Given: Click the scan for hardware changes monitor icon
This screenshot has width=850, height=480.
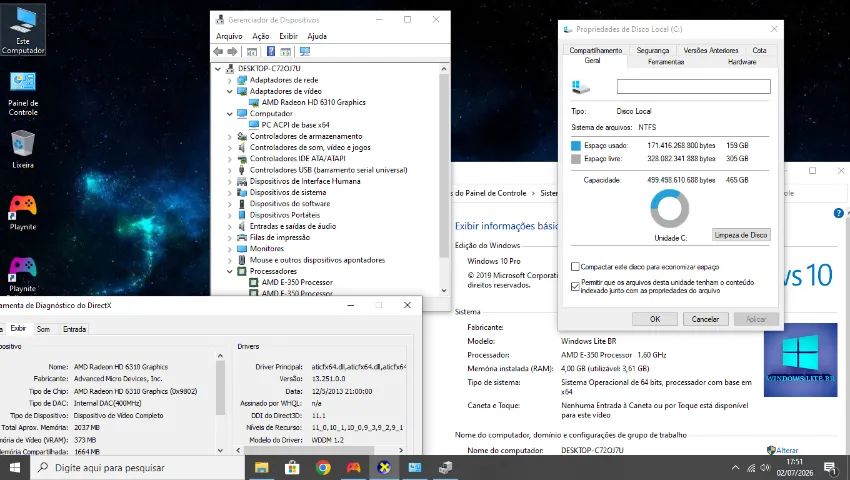Looking at the screenshot, I should pos(305,52).
